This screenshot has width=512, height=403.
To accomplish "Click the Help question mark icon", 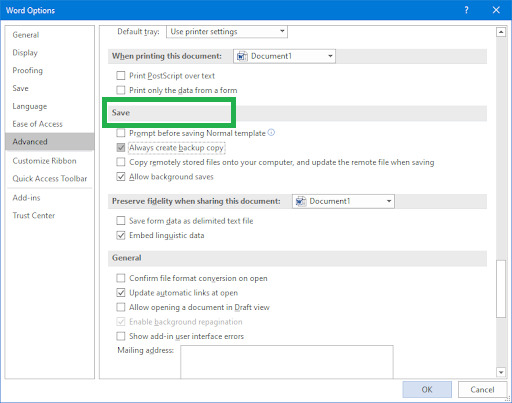I will [466, 10].
